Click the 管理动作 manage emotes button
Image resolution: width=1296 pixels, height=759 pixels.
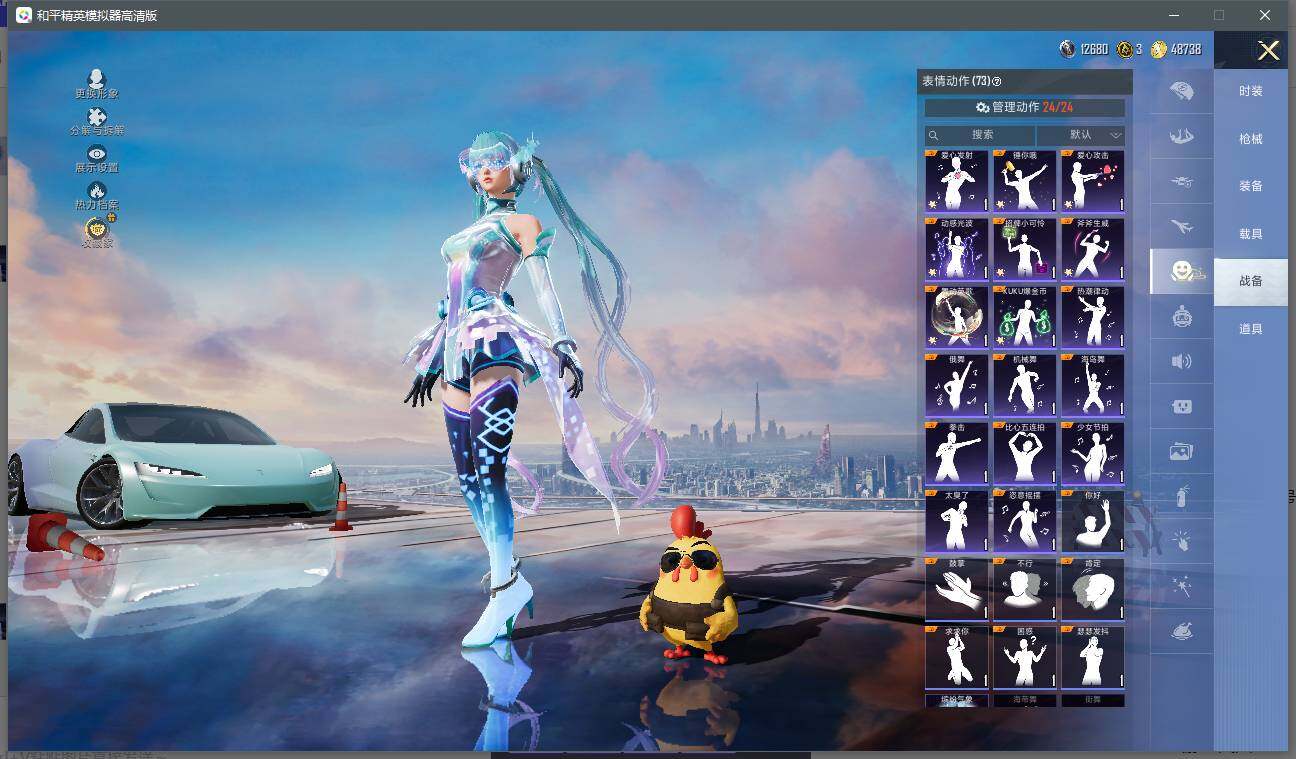tap(1025, 108)
